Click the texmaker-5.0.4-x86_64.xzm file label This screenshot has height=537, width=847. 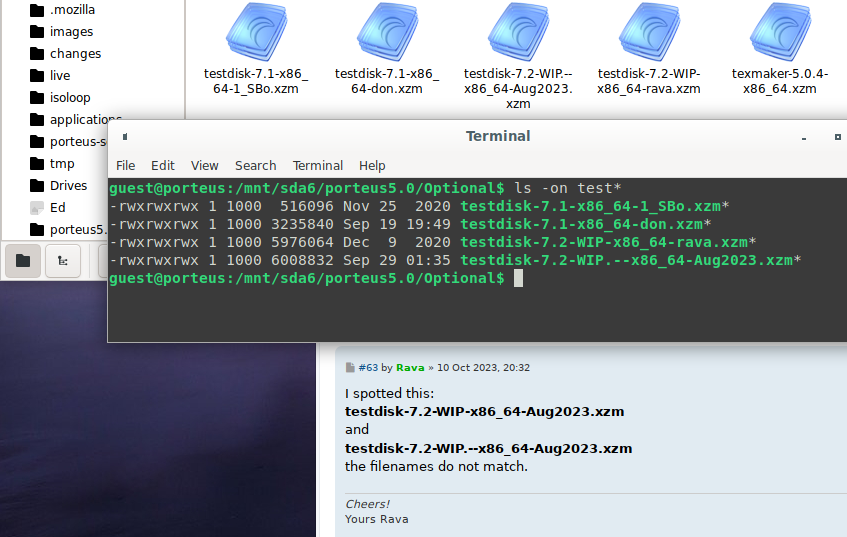pos(780,81)
